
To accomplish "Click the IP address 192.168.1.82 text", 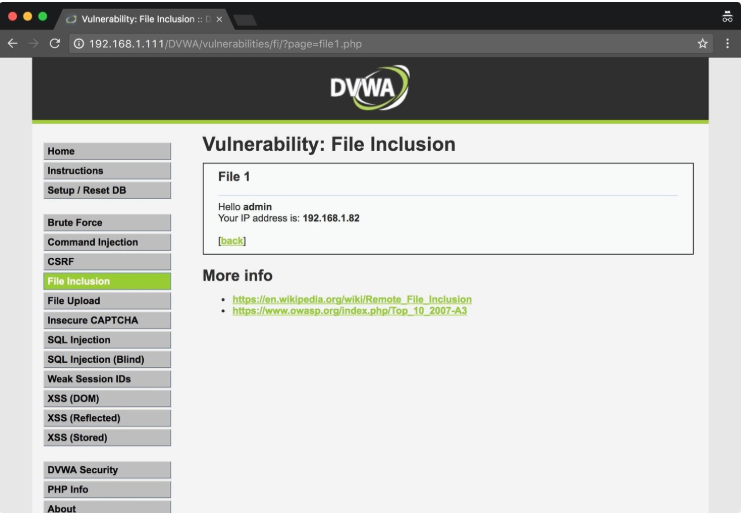I will [x=331, y=218].
